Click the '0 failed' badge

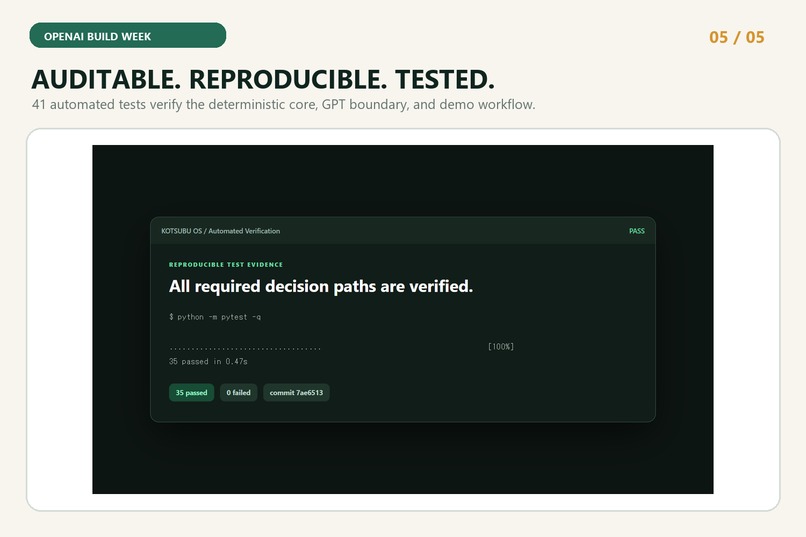point(239,393)
